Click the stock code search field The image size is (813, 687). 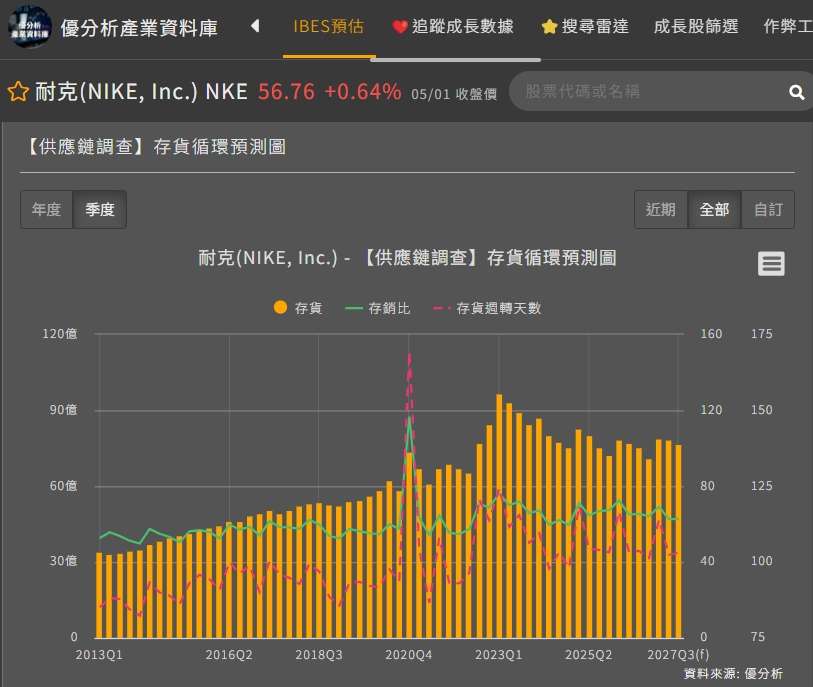[x=648, y=92]
